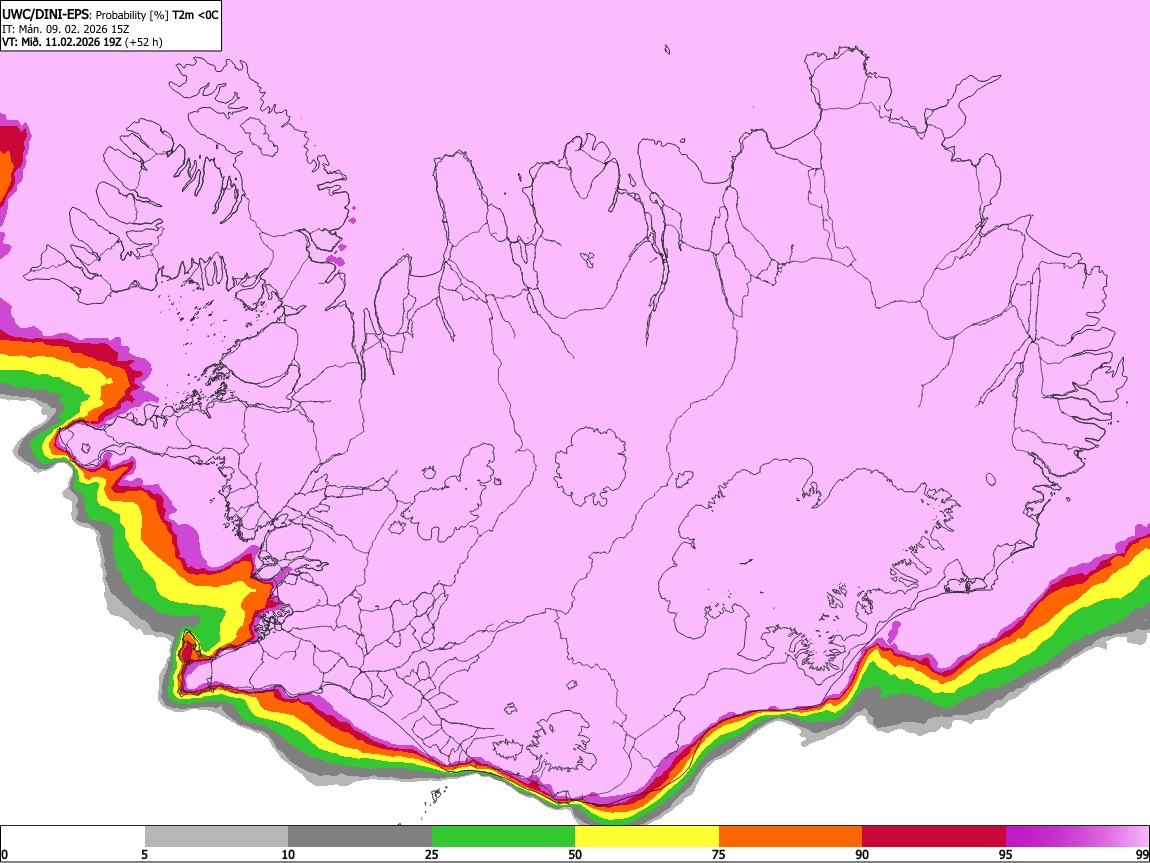The image size is (1150, 863).
Task: Click the legend tick label '90'
Action: click(862, 854)
